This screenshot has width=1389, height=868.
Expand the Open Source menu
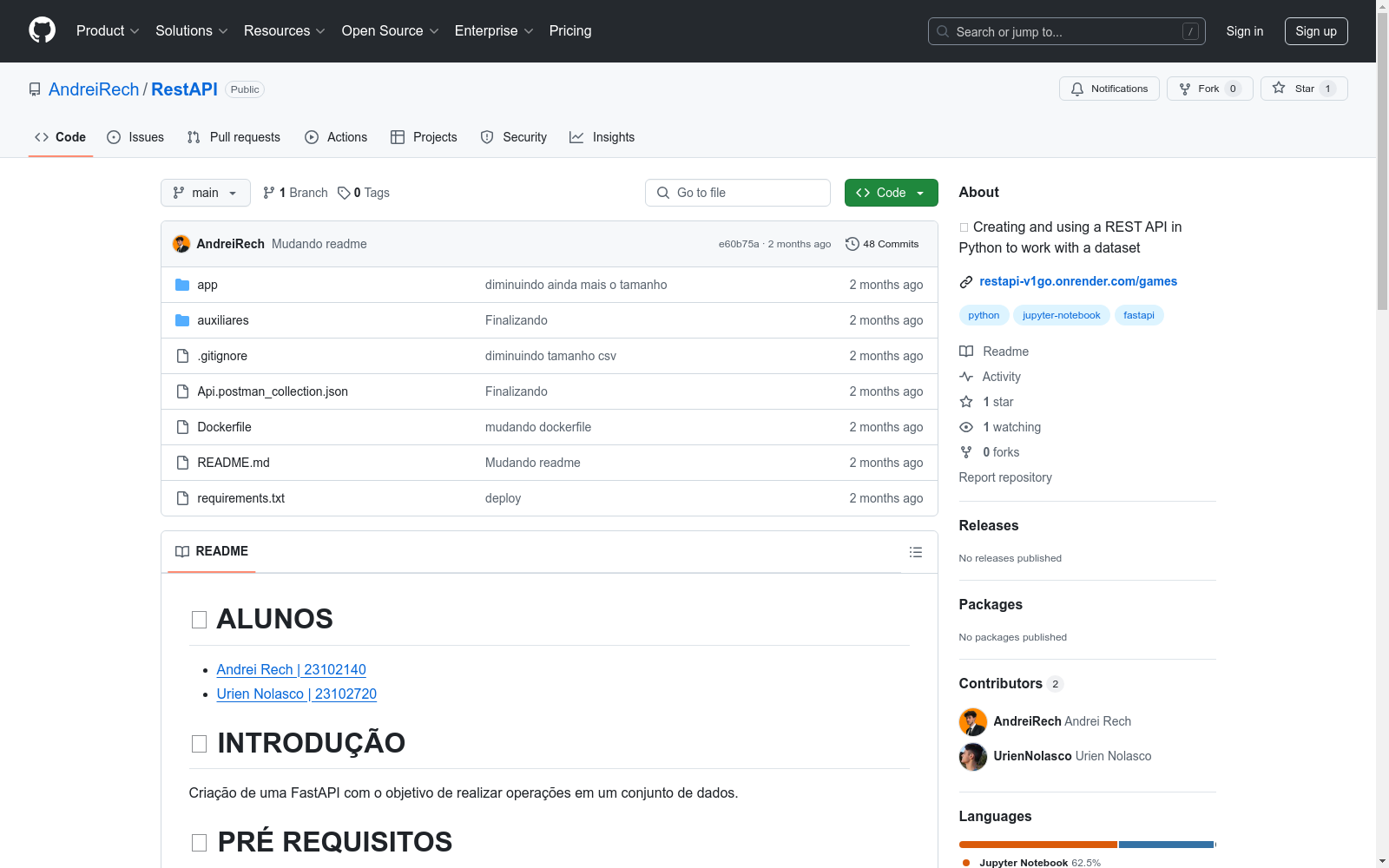(391, 31)
